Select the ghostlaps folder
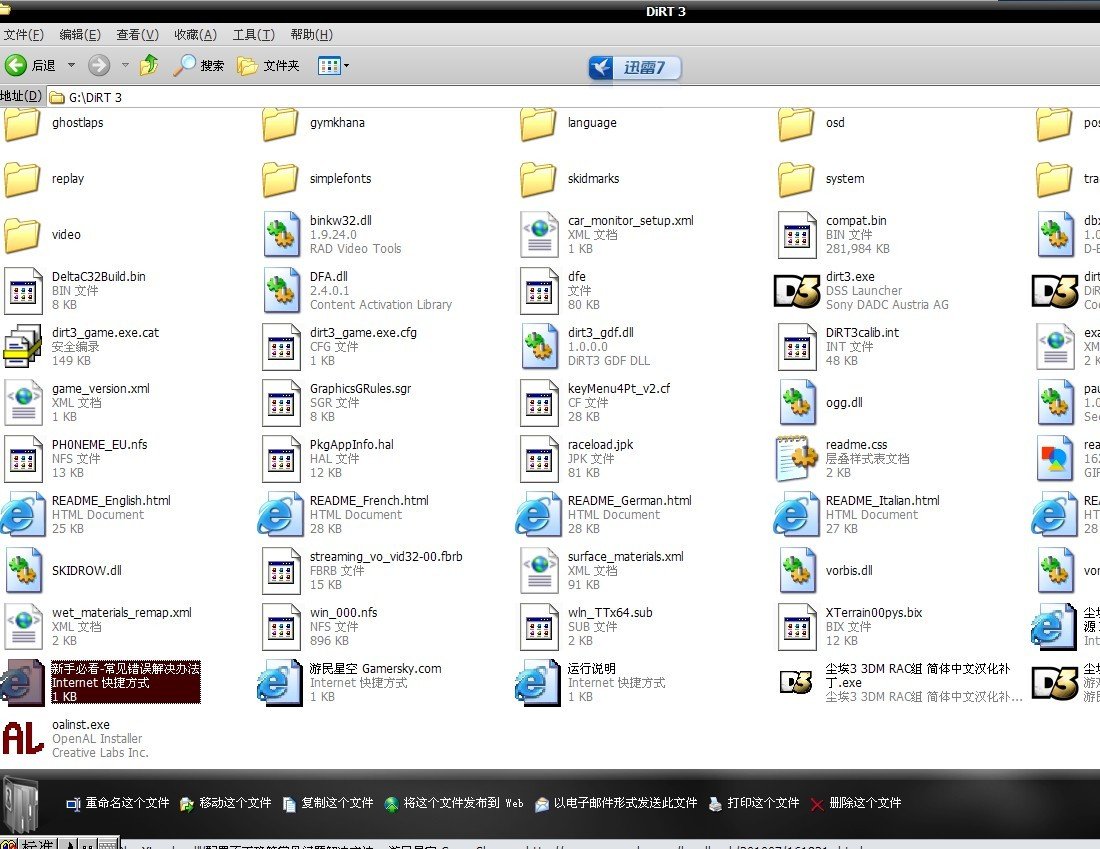 pyautogui.click(x=22, y=124)
